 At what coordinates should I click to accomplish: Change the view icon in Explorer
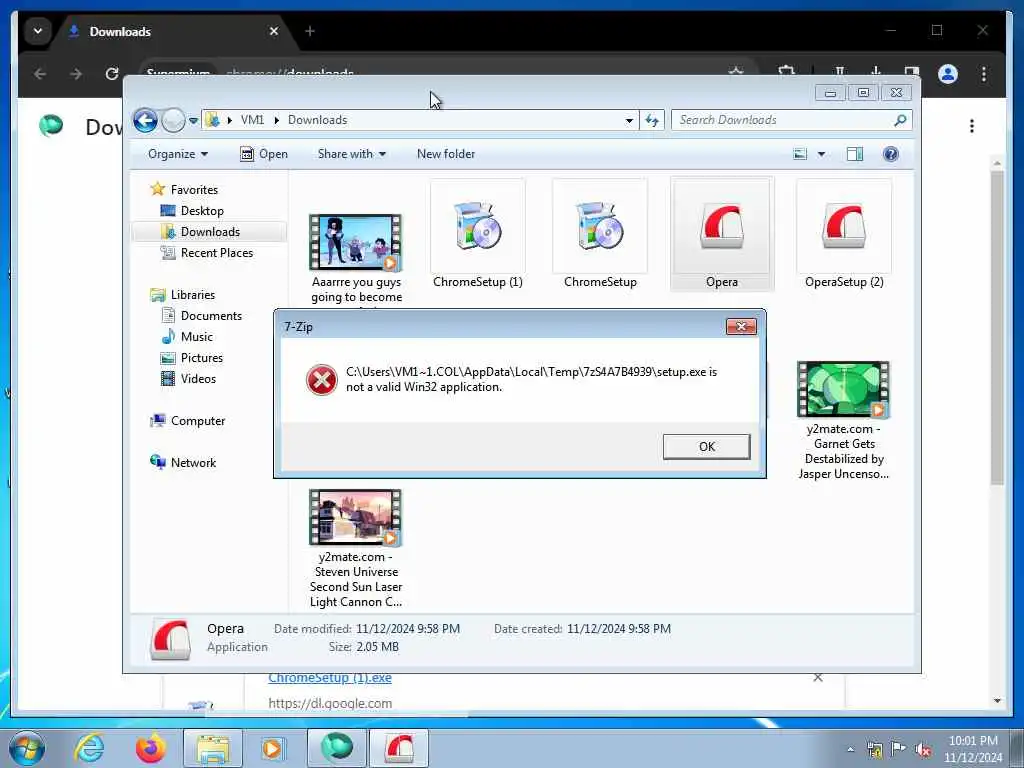800,154
